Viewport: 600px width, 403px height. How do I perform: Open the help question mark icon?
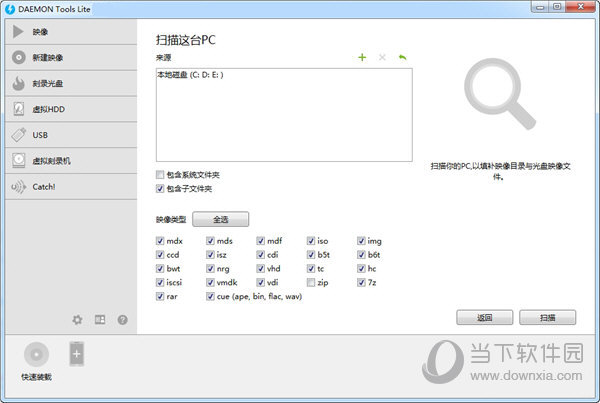tap(122, 320)
